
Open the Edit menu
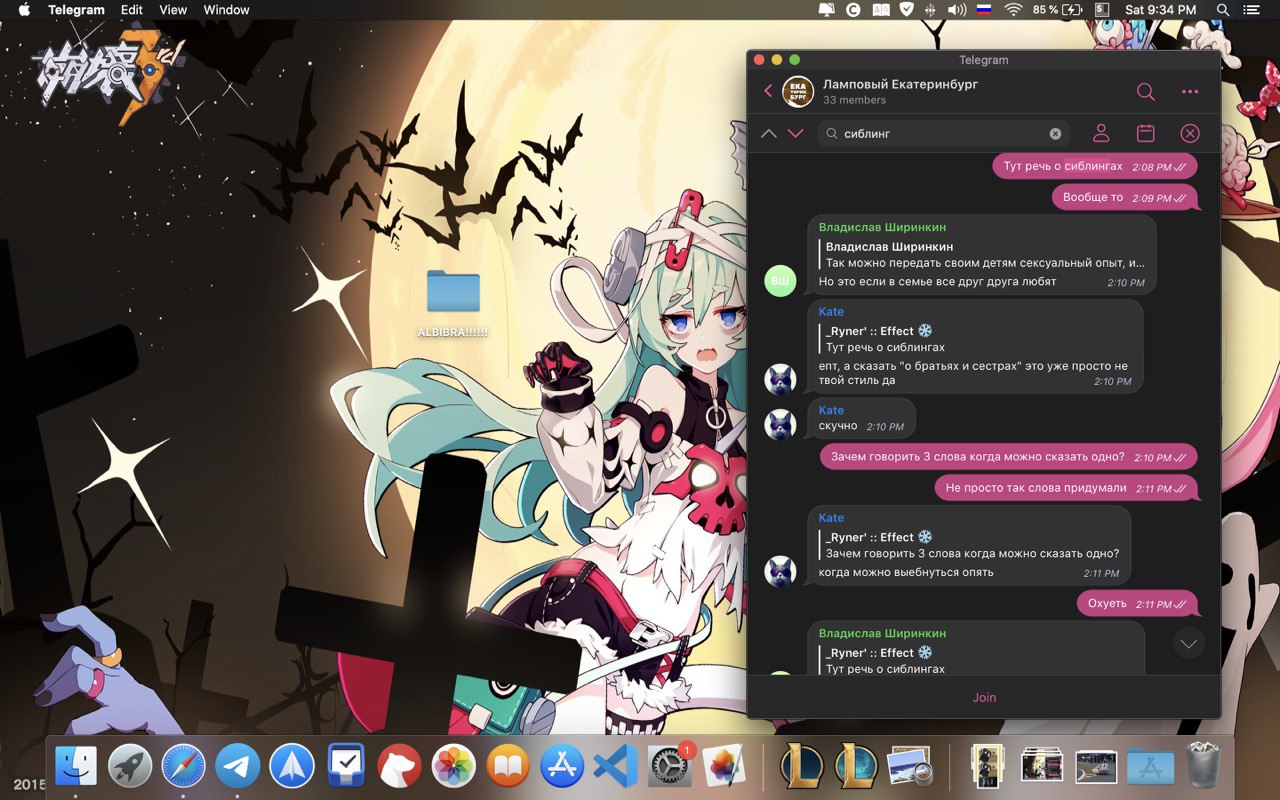(132, 10)
